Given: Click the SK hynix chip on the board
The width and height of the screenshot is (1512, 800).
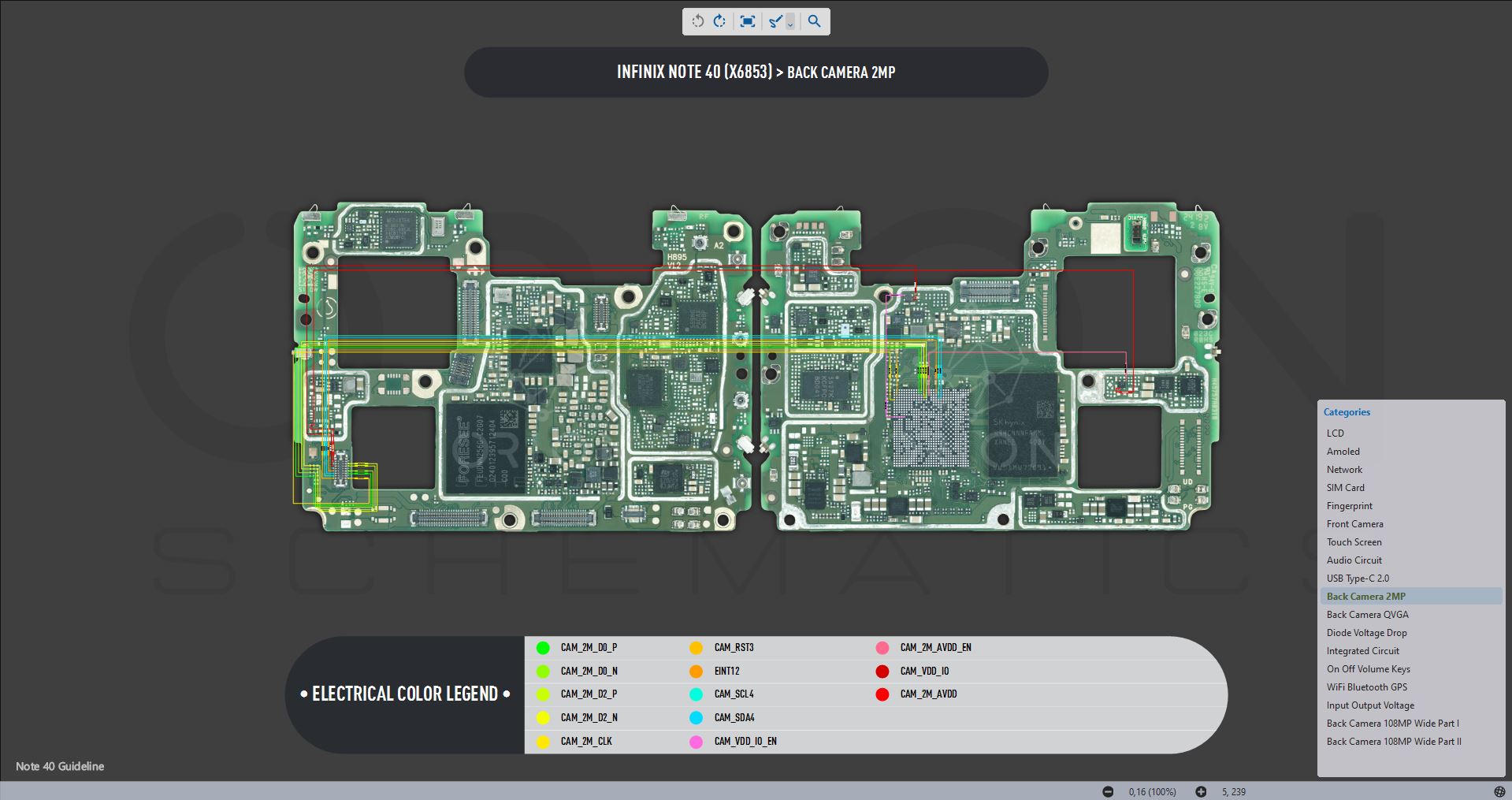Looking at the screenshot, I should tap(1023, 424).
